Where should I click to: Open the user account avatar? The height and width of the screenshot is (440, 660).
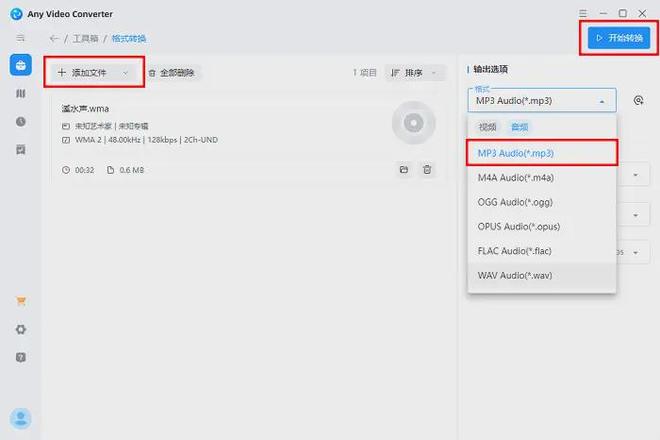coord(20,418)
